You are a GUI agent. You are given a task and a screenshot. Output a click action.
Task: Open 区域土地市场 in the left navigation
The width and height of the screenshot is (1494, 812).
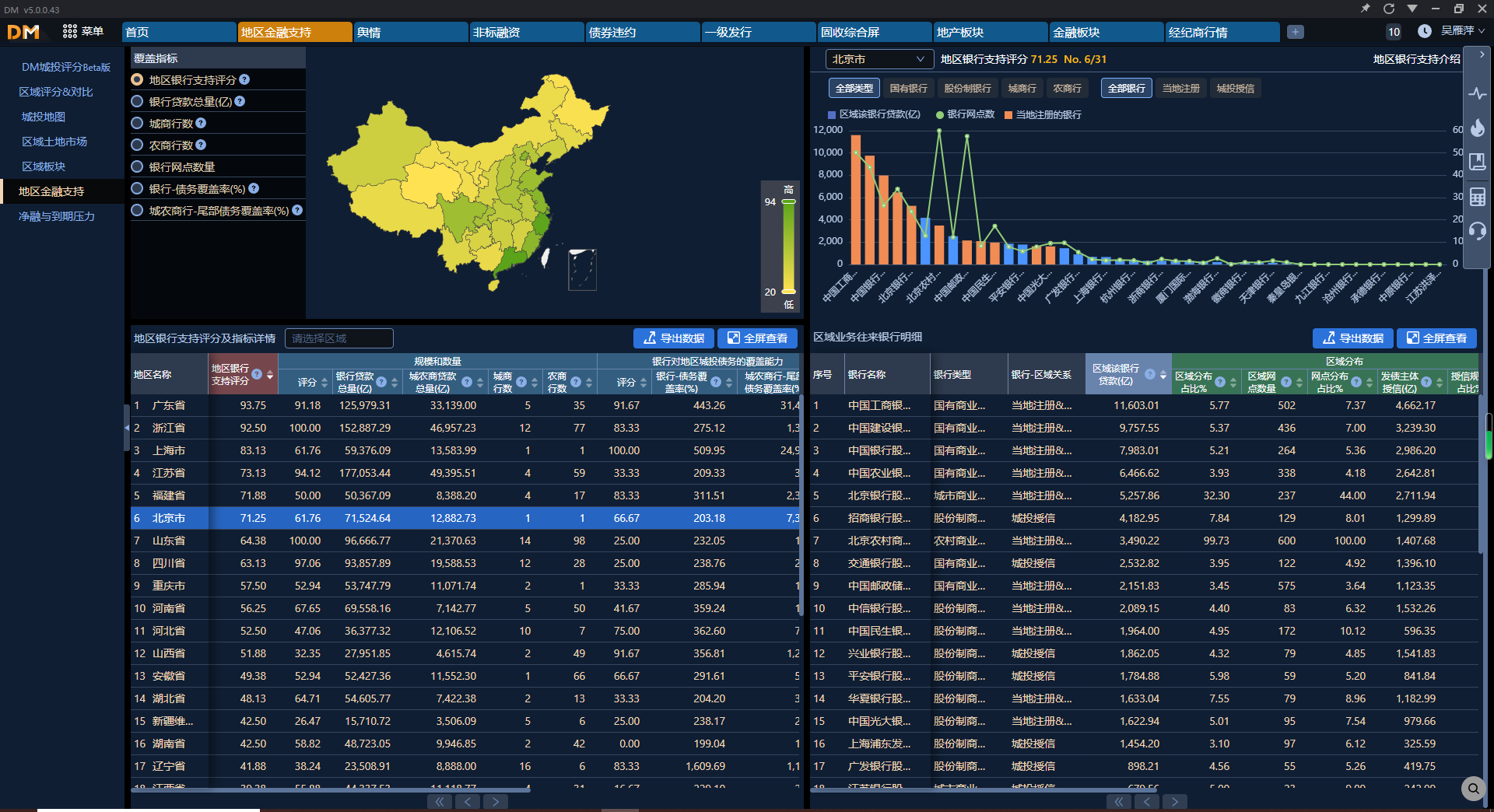(x=54, y=142)
